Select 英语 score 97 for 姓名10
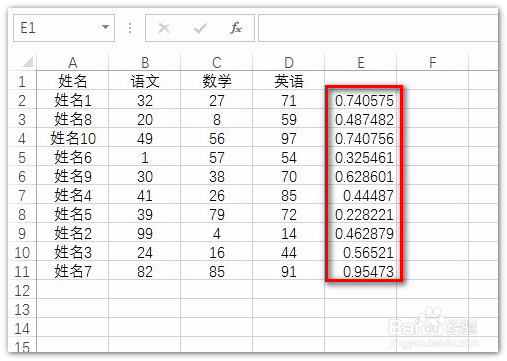Viewport: 507px width, 361px height. (x=288, y=138)
